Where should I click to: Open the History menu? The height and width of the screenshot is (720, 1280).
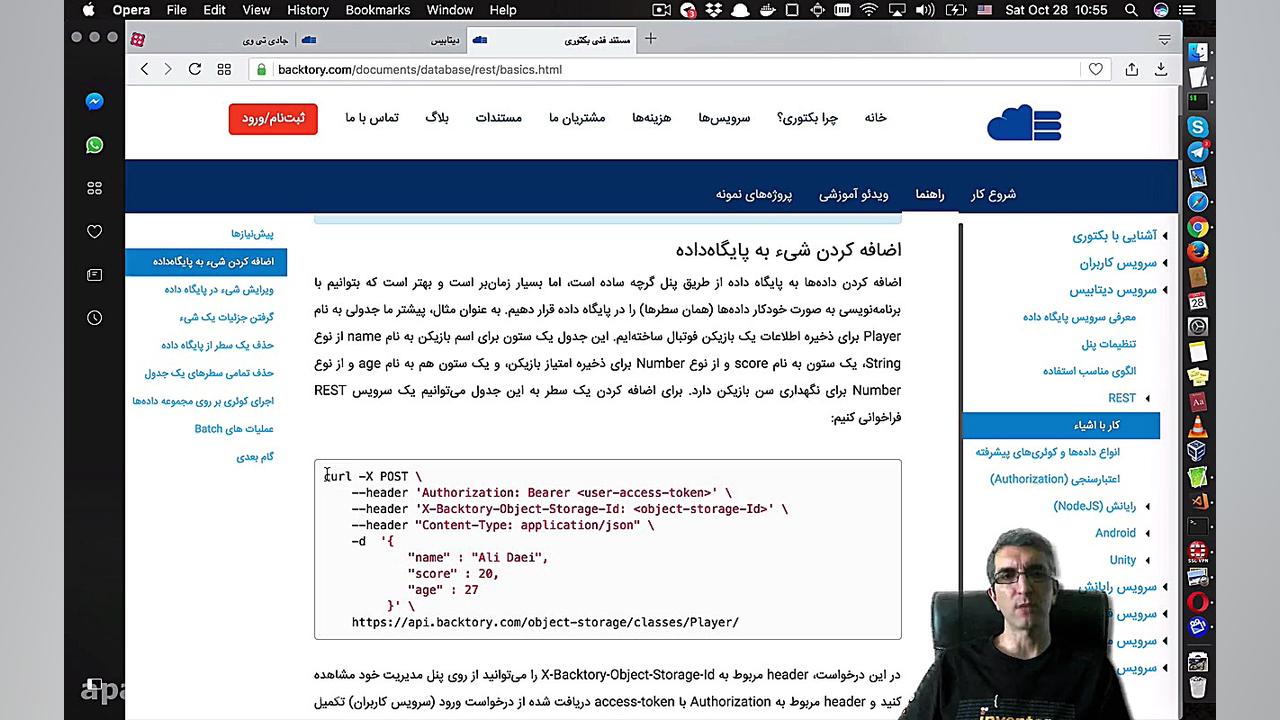pyautogui.click(x=307, y=10)
